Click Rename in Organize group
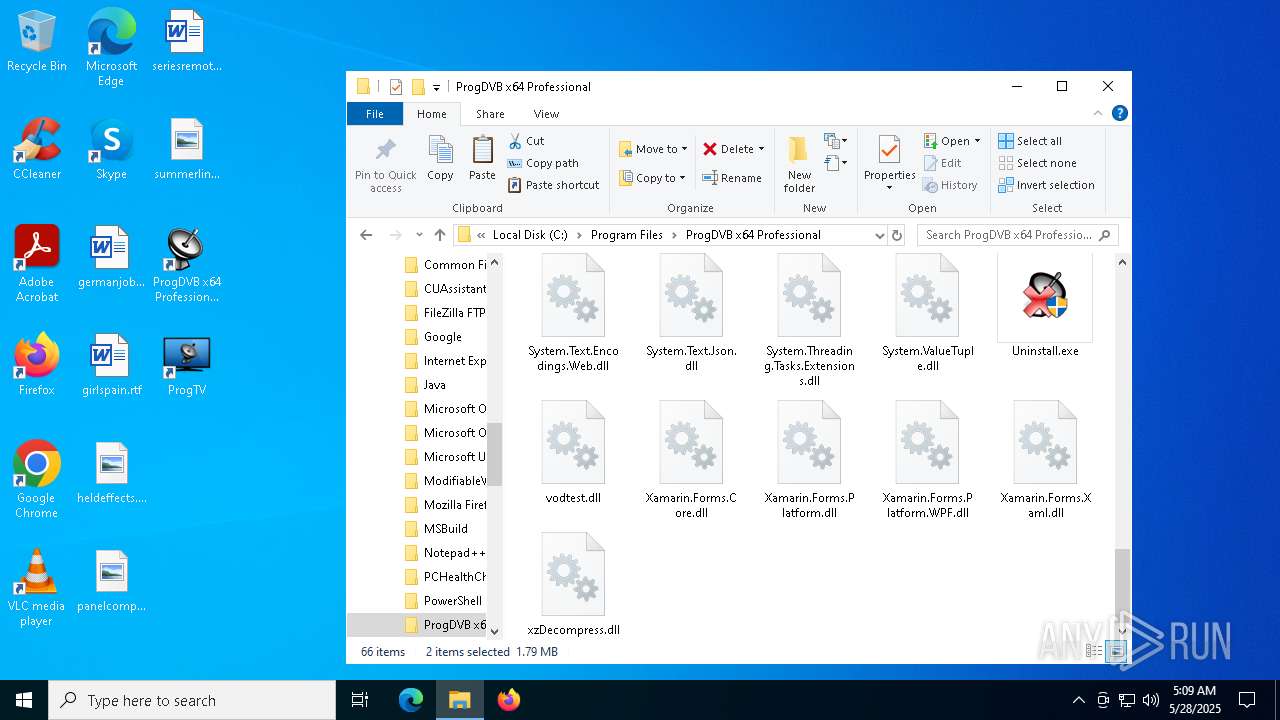This screenshot has height=720, width=1280. click(732, 178)
